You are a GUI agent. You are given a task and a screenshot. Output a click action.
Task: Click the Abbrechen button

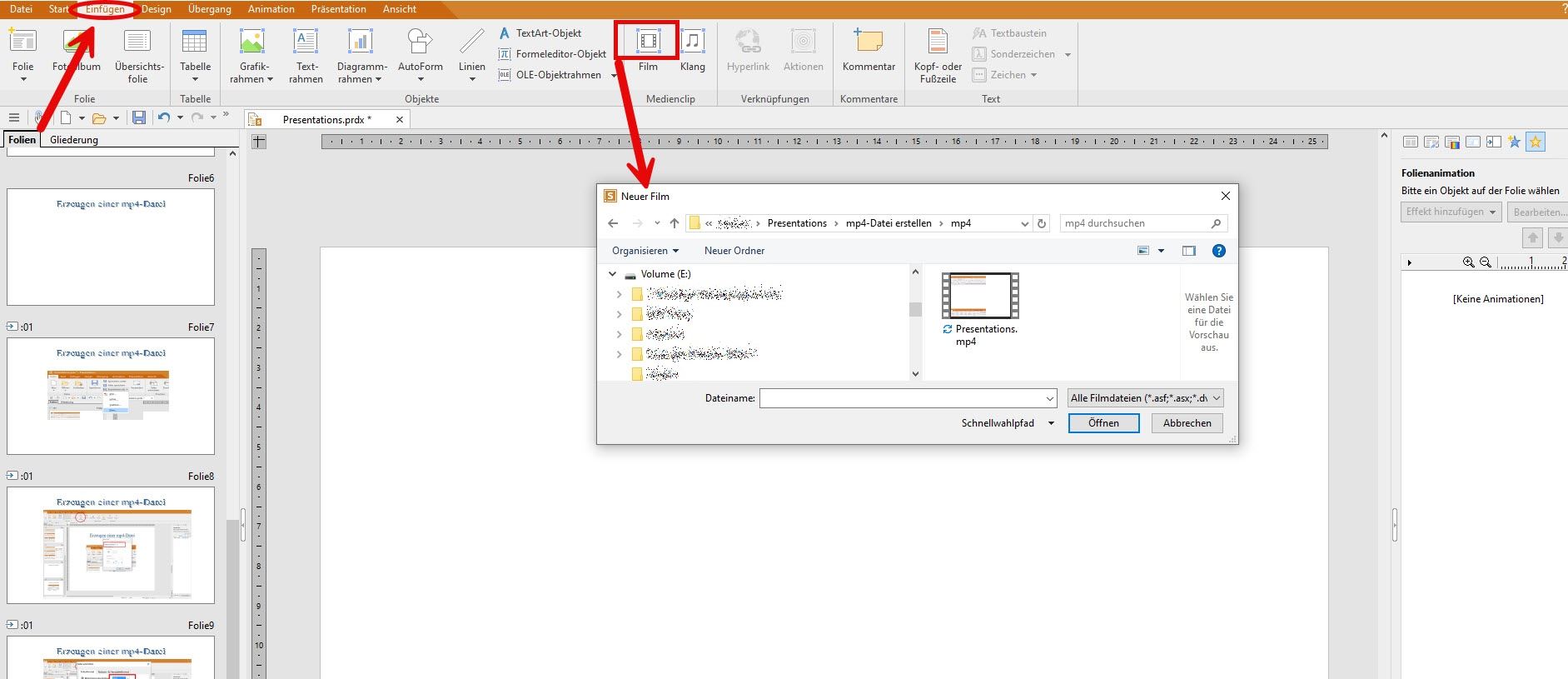[x=1187, y=423]
